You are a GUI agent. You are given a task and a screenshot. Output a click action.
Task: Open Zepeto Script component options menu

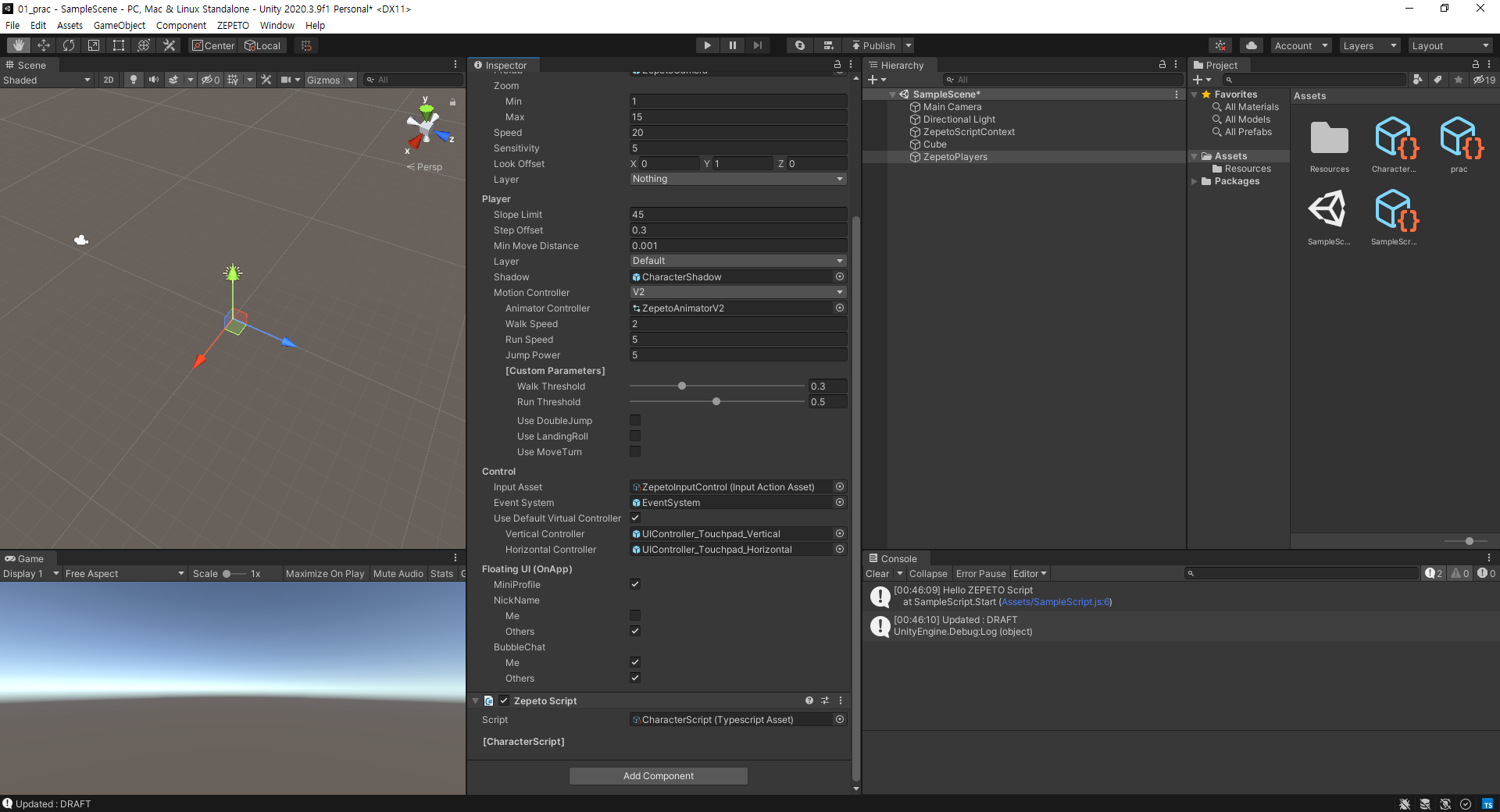pos(841,700)
